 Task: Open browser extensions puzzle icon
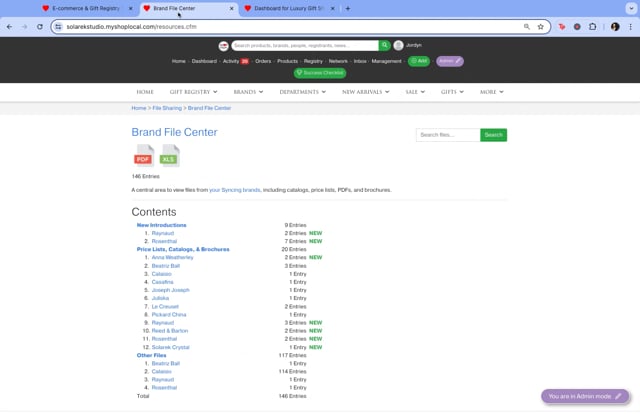[592, 27]
